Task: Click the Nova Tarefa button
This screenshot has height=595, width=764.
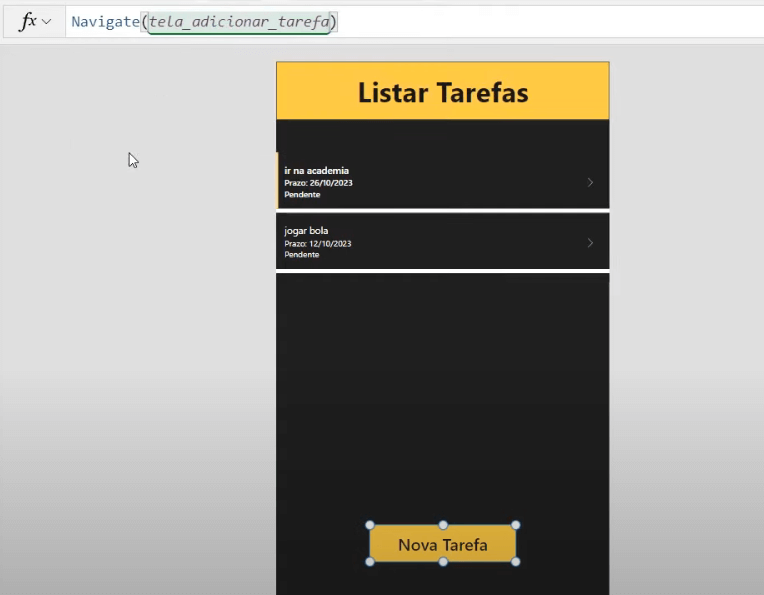Action: tap(443, 544)
